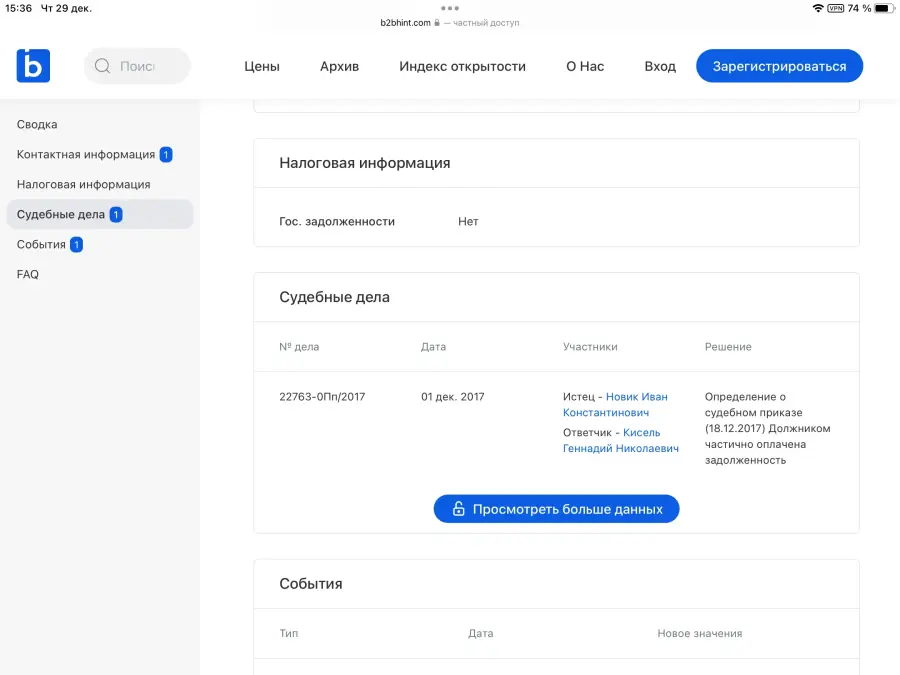Image resolution: width=900 pixels, height=675 pixels.
Task: Go to Индекс открытости page
Action: (x=462, y=67)
